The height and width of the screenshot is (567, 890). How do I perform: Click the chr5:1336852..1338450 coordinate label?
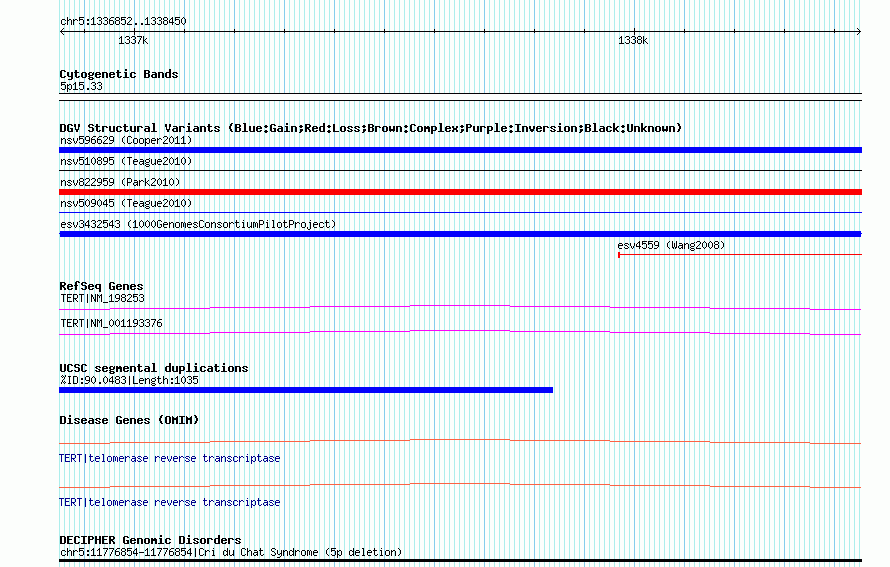point(123,21)
